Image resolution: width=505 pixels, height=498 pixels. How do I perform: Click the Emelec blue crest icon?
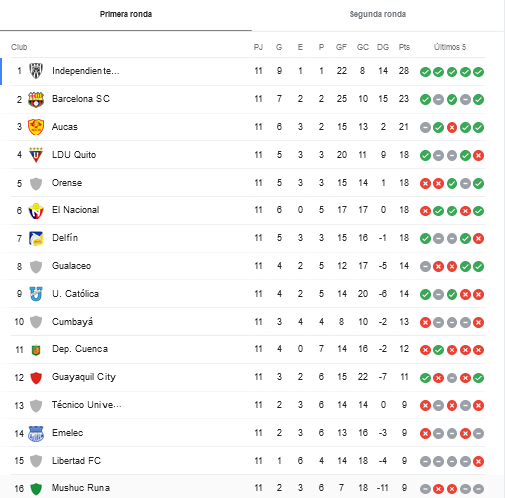point(36,433)
